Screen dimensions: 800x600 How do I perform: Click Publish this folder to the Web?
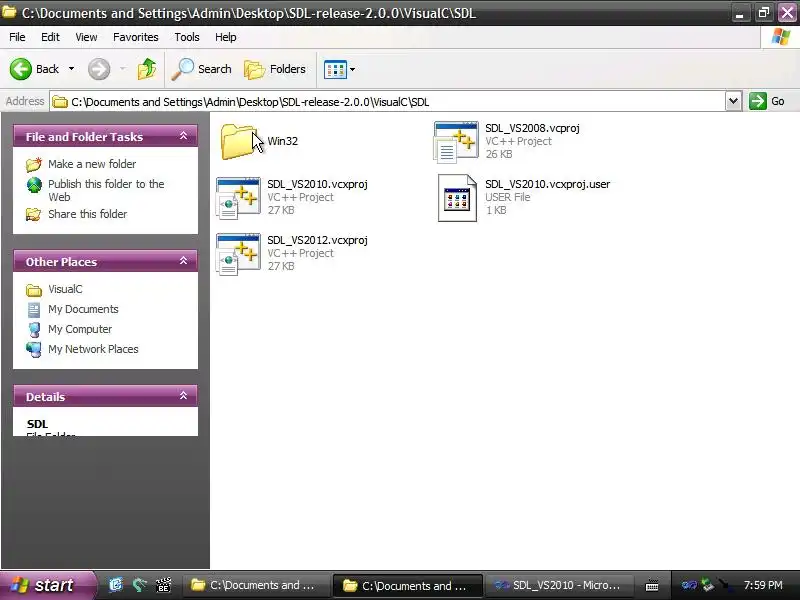click(x=106, y=190)
